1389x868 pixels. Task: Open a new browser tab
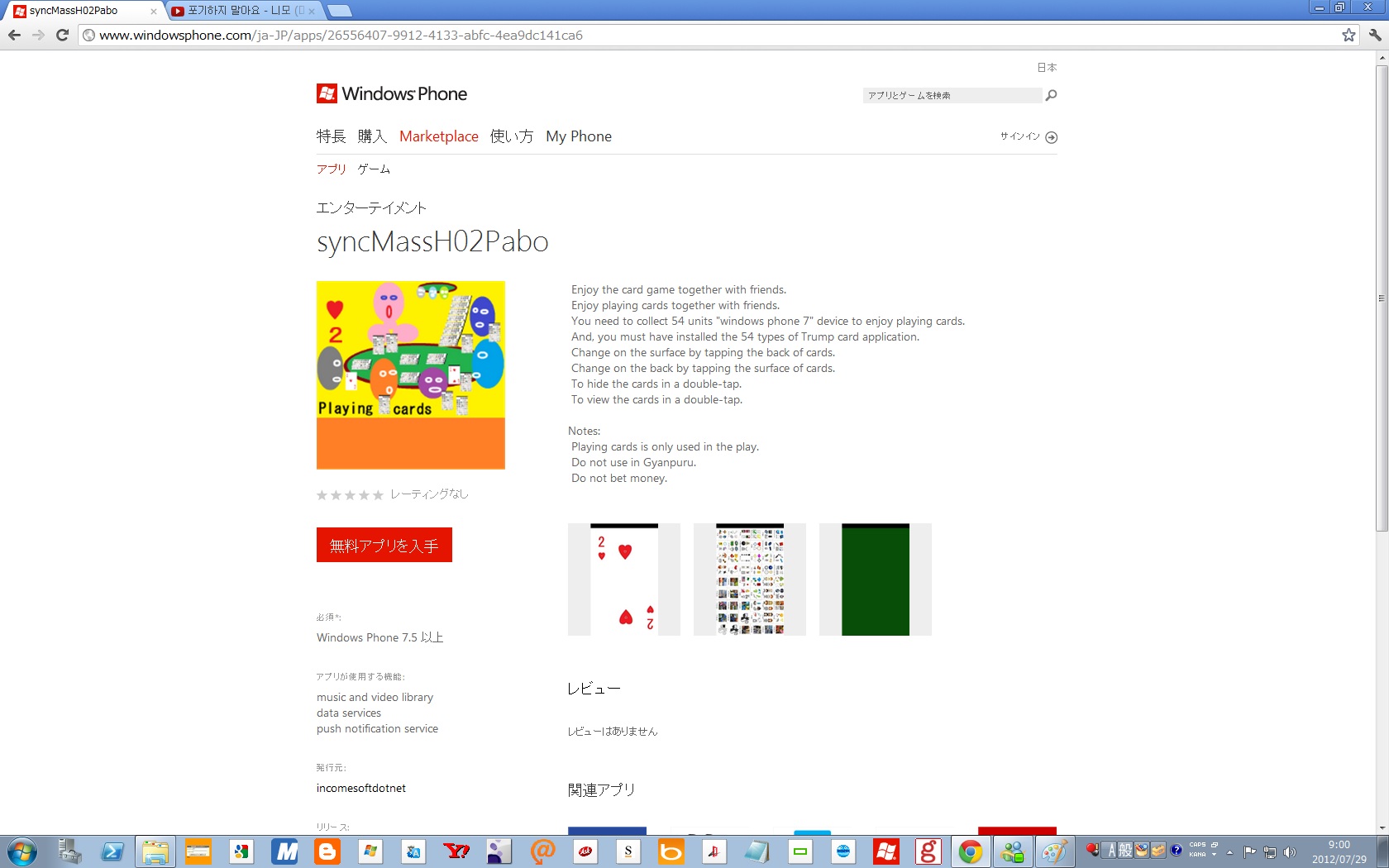[x=339, y=11]
